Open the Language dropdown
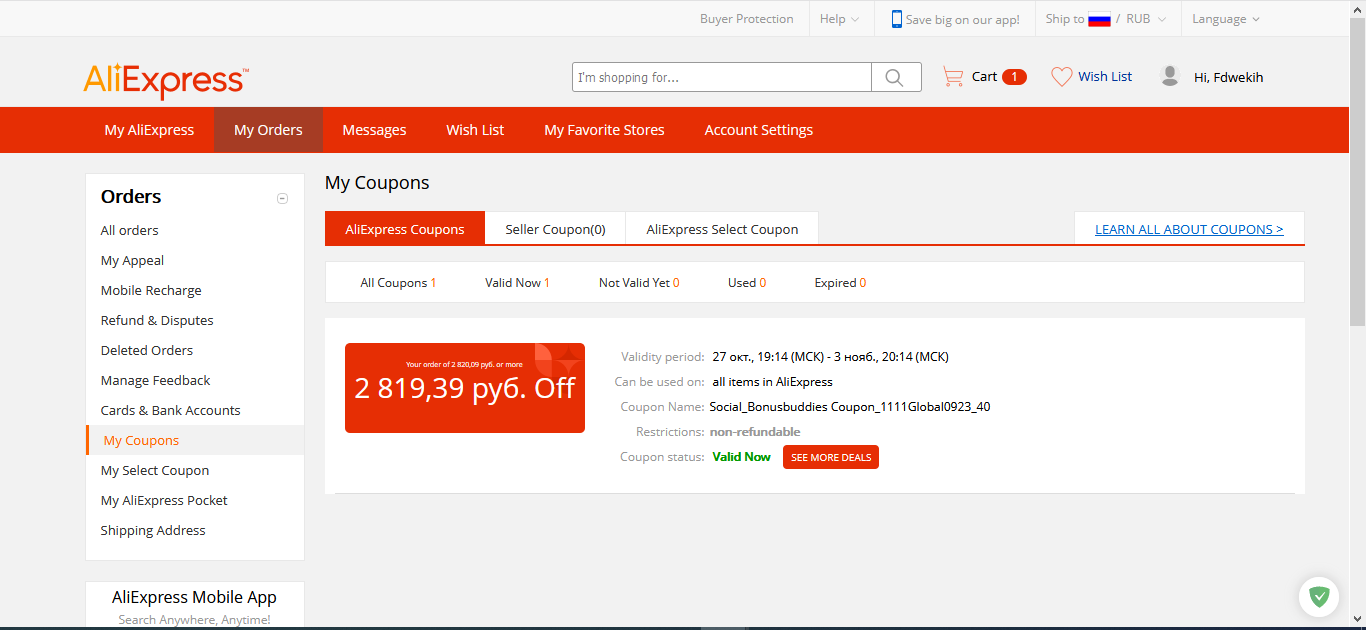Viewport: 1366px width, 630px height. coord(1225,19)
